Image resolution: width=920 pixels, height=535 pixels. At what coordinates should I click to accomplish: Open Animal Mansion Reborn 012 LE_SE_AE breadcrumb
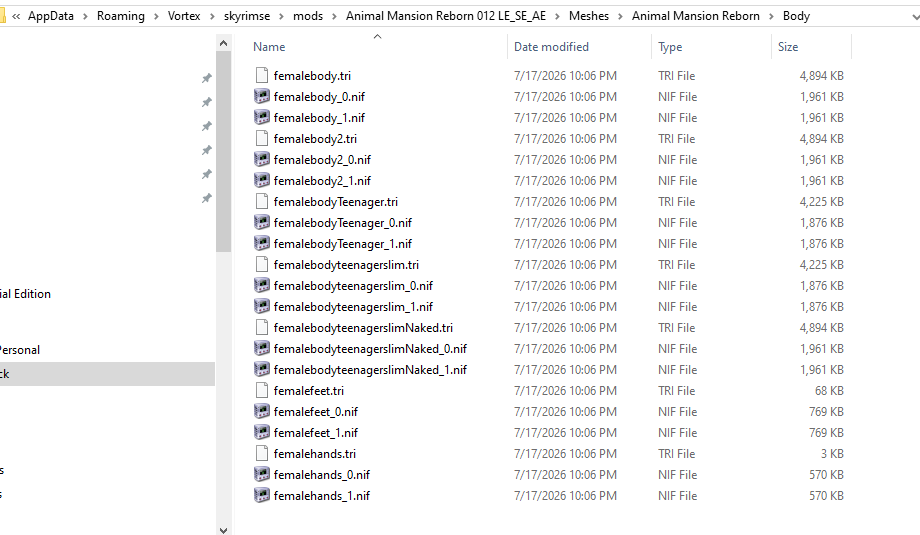[x=446, y=16]
